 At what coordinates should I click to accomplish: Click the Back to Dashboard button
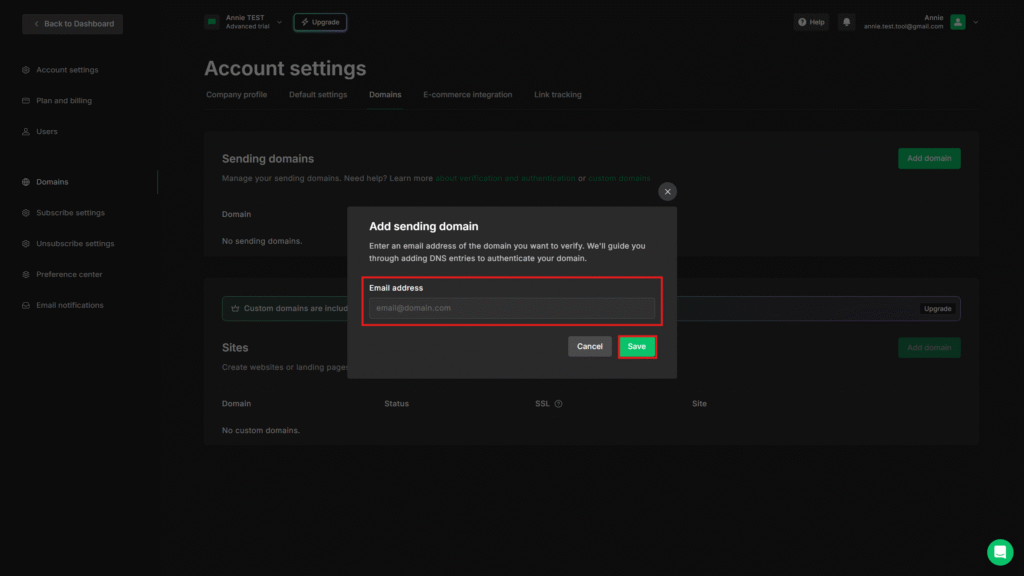click(x=73, y=23)
